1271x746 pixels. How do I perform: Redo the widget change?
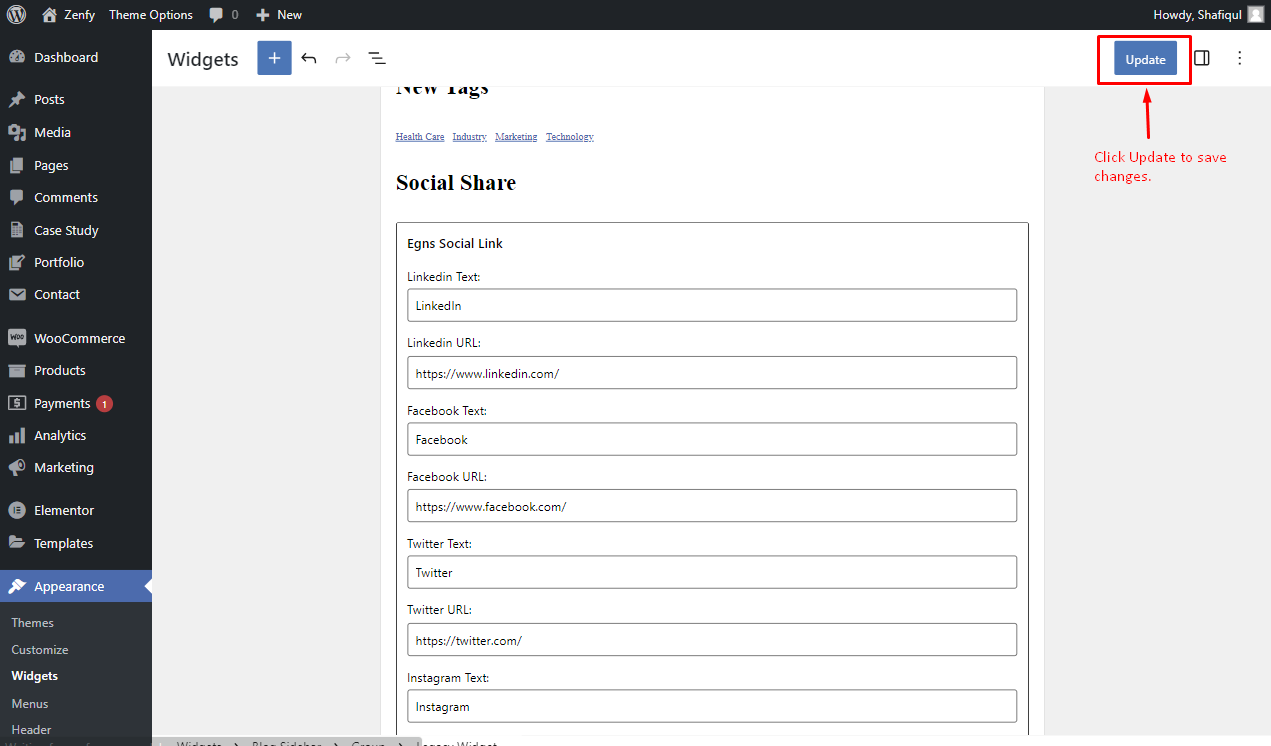coord(343,58)
